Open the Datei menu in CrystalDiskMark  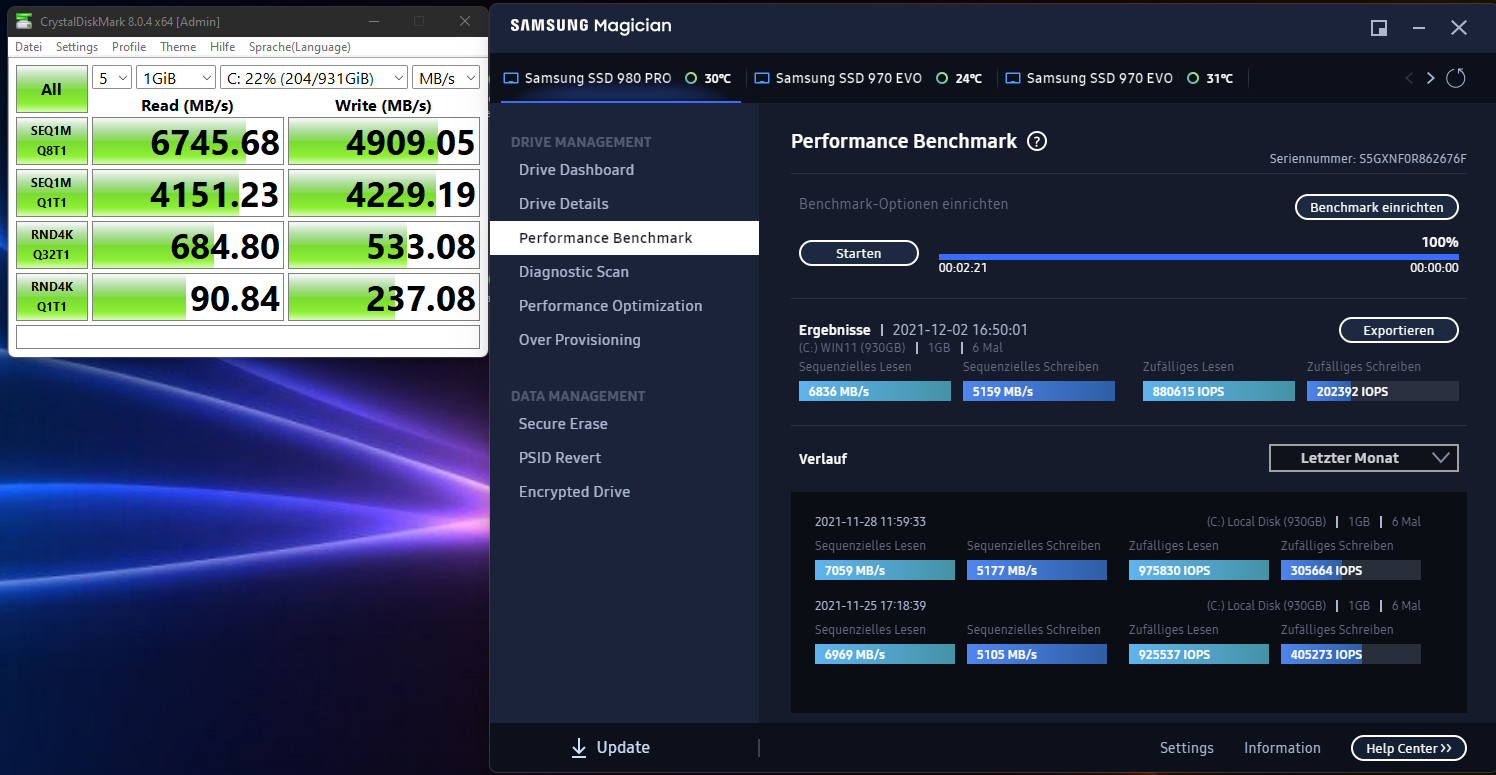[29, 47]
